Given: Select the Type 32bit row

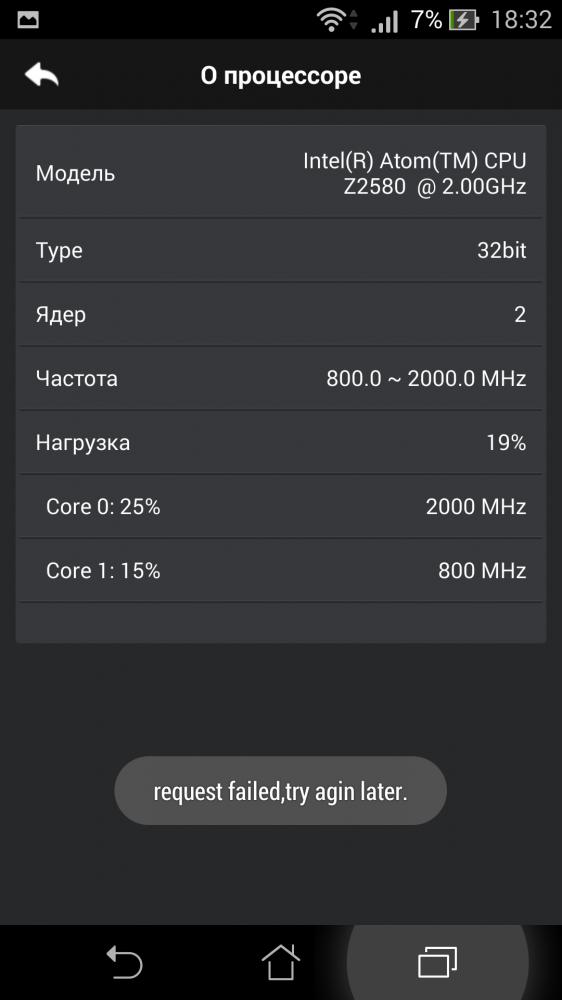Looking at the screenshot, I should 281,250.
